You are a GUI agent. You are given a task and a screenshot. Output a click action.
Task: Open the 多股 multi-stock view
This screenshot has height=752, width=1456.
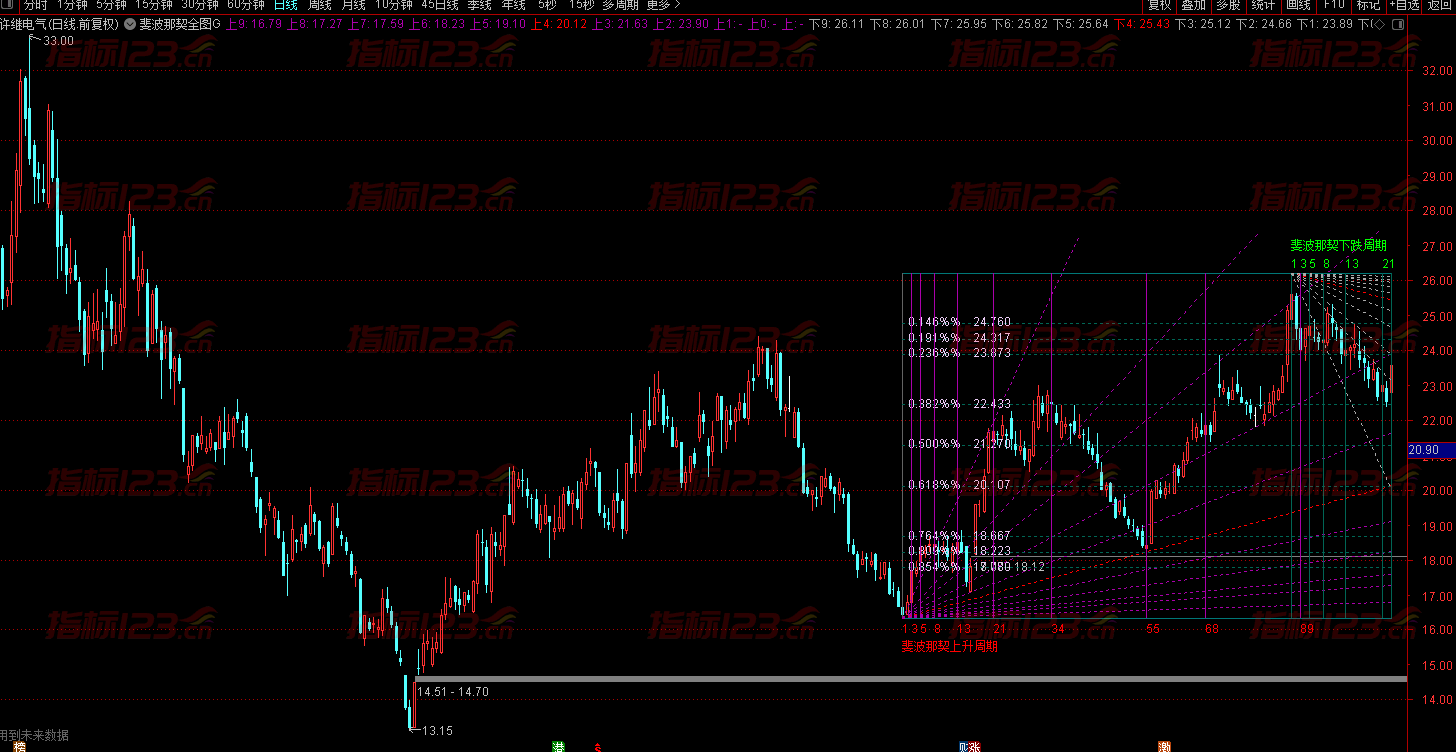pos(1228,5)
